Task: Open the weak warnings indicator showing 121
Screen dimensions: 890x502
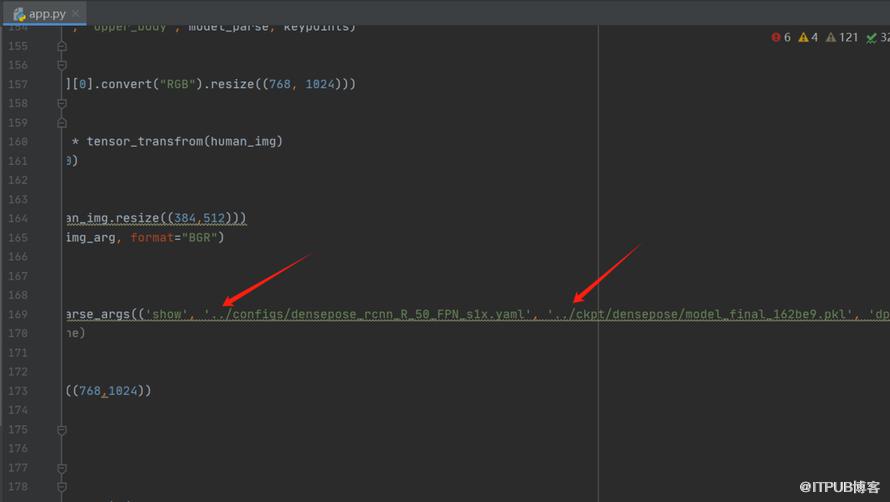Action: (x=842, y=37)
